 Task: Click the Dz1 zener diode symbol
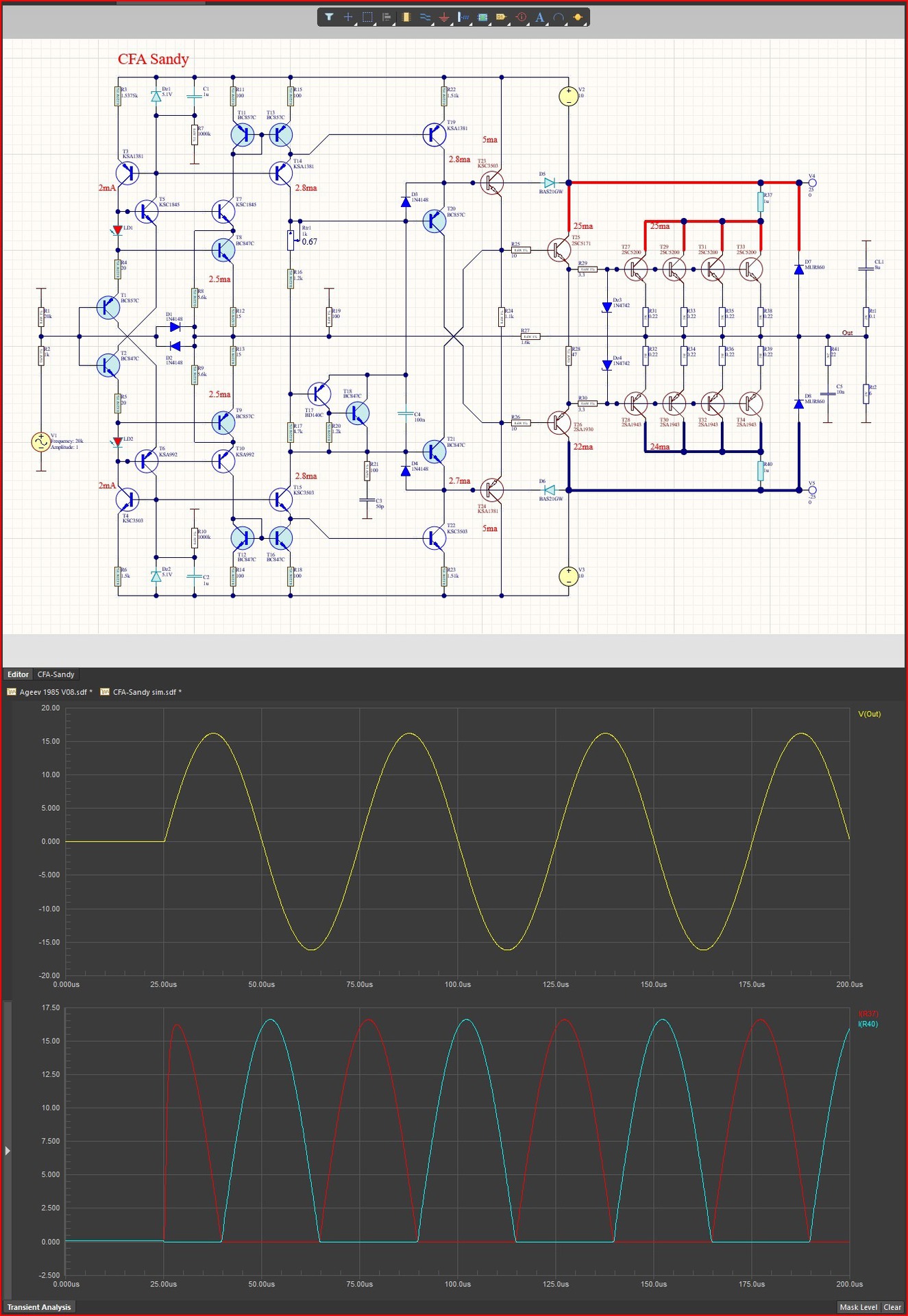(x=156, y=96)
